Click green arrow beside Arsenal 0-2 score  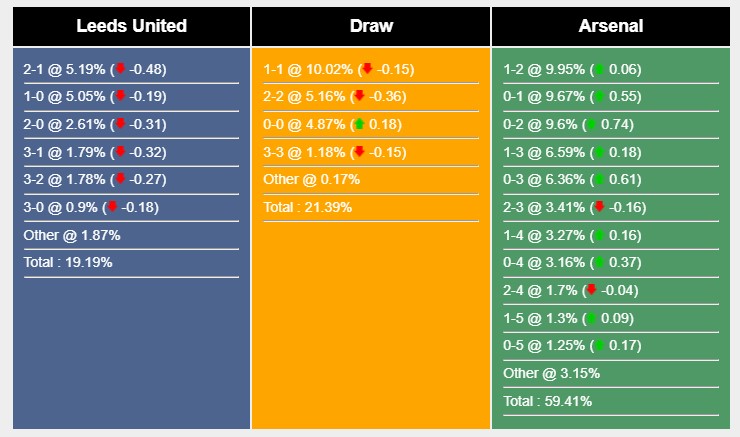[591, 124]
